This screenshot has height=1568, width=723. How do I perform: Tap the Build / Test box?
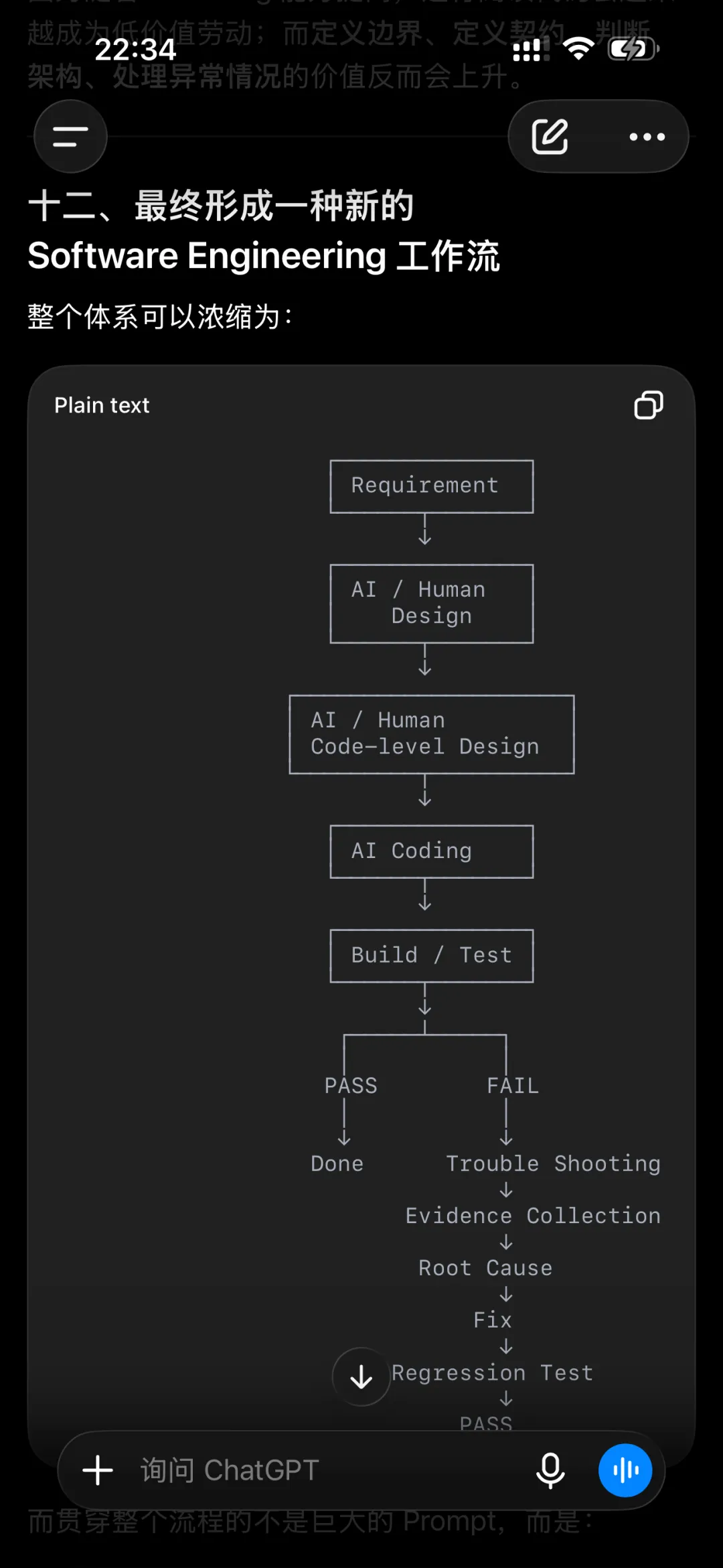tap(432, 956)
